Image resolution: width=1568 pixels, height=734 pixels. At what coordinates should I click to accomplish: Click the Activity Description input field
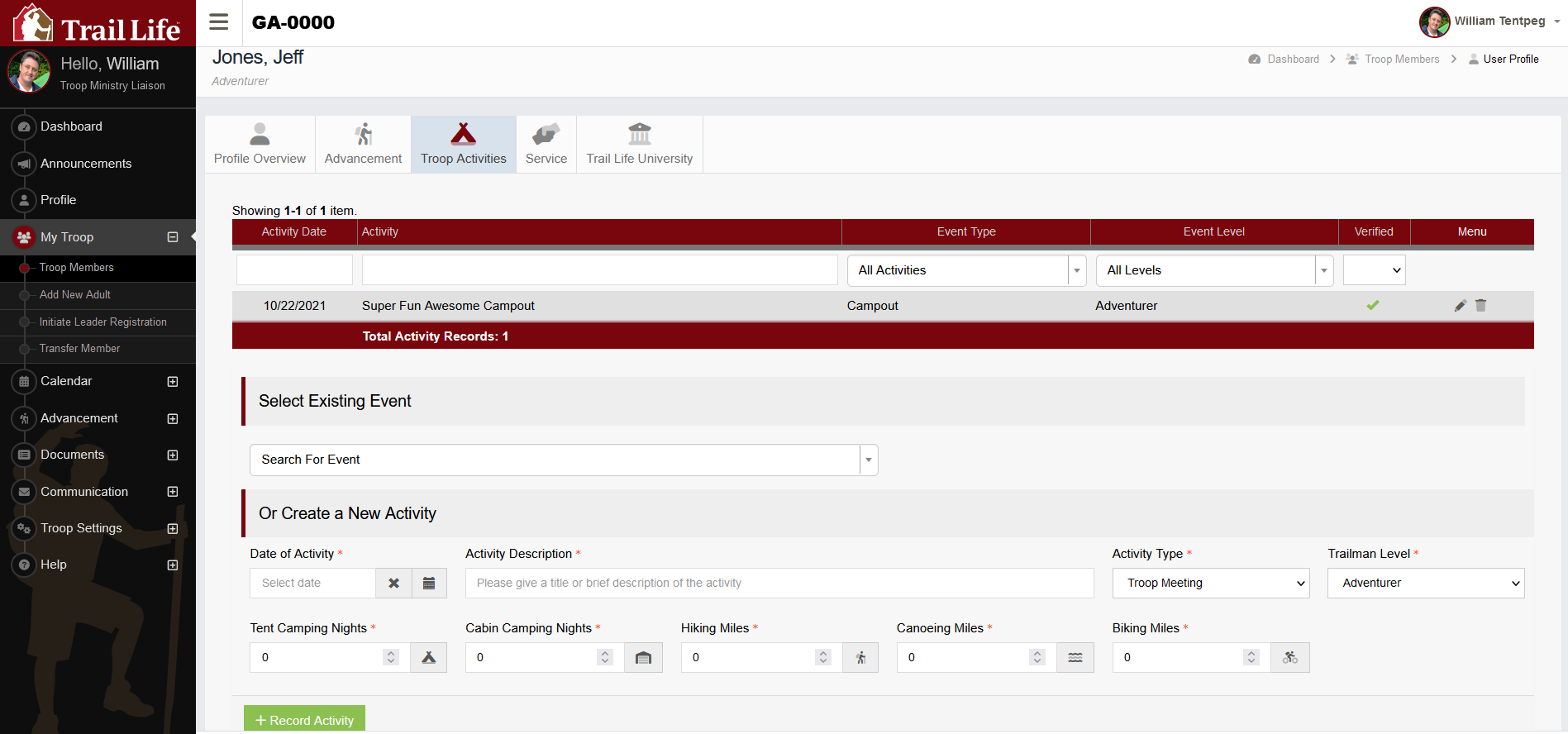[779, 584]
